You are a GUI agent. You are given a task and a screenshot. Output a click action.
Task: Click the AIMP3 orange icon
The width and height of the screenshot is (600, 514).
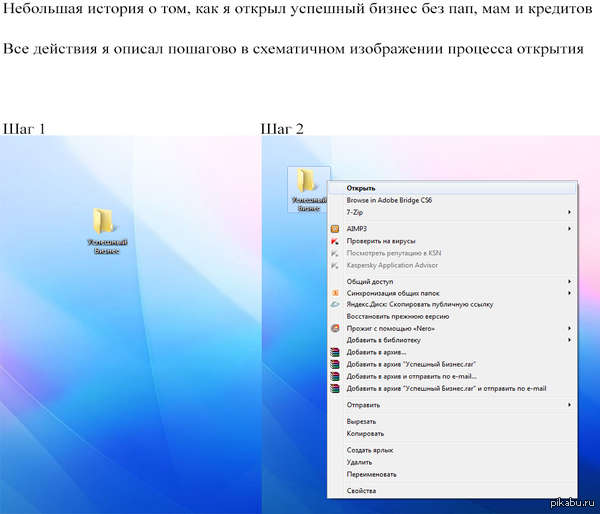335,229
